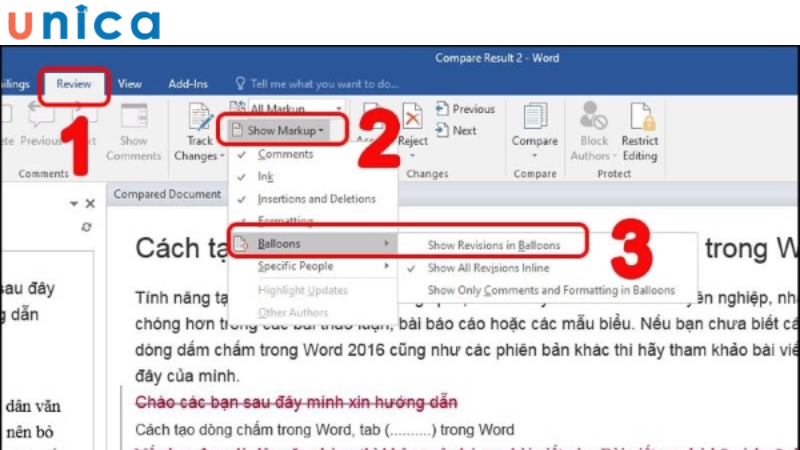Click the Next change arrow icon
The height and width of the screenshot is (450, 800).
point(442,131)
